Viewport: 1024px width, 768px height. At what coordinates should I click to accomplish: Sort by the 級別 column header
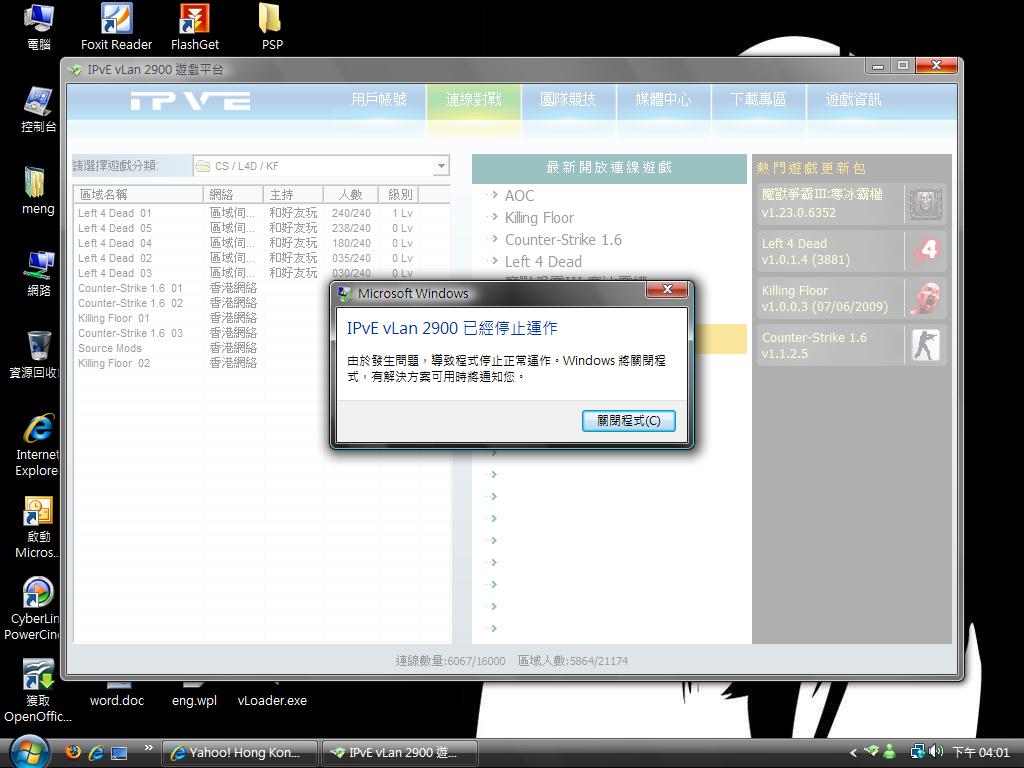399,195
